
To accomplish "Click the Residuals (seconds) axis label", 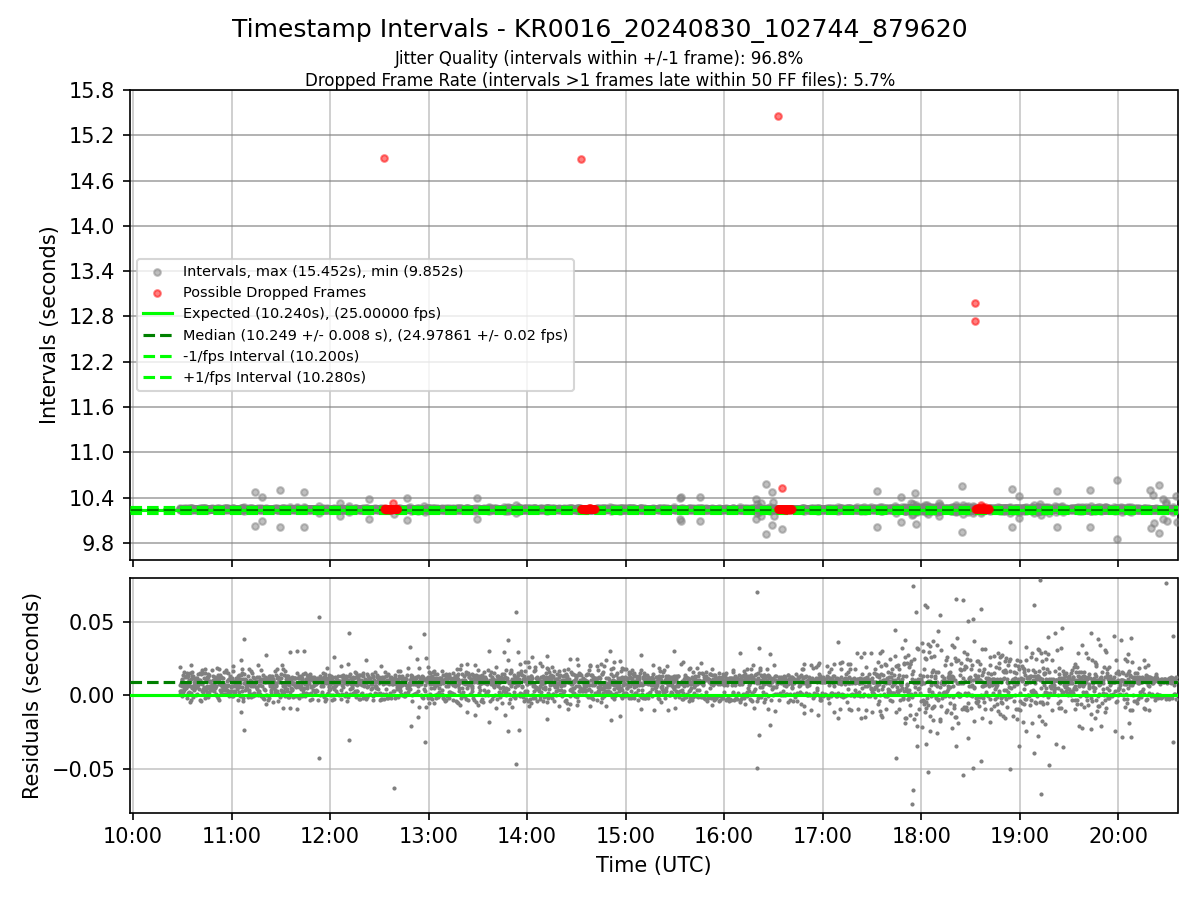I will pos(32,696).
